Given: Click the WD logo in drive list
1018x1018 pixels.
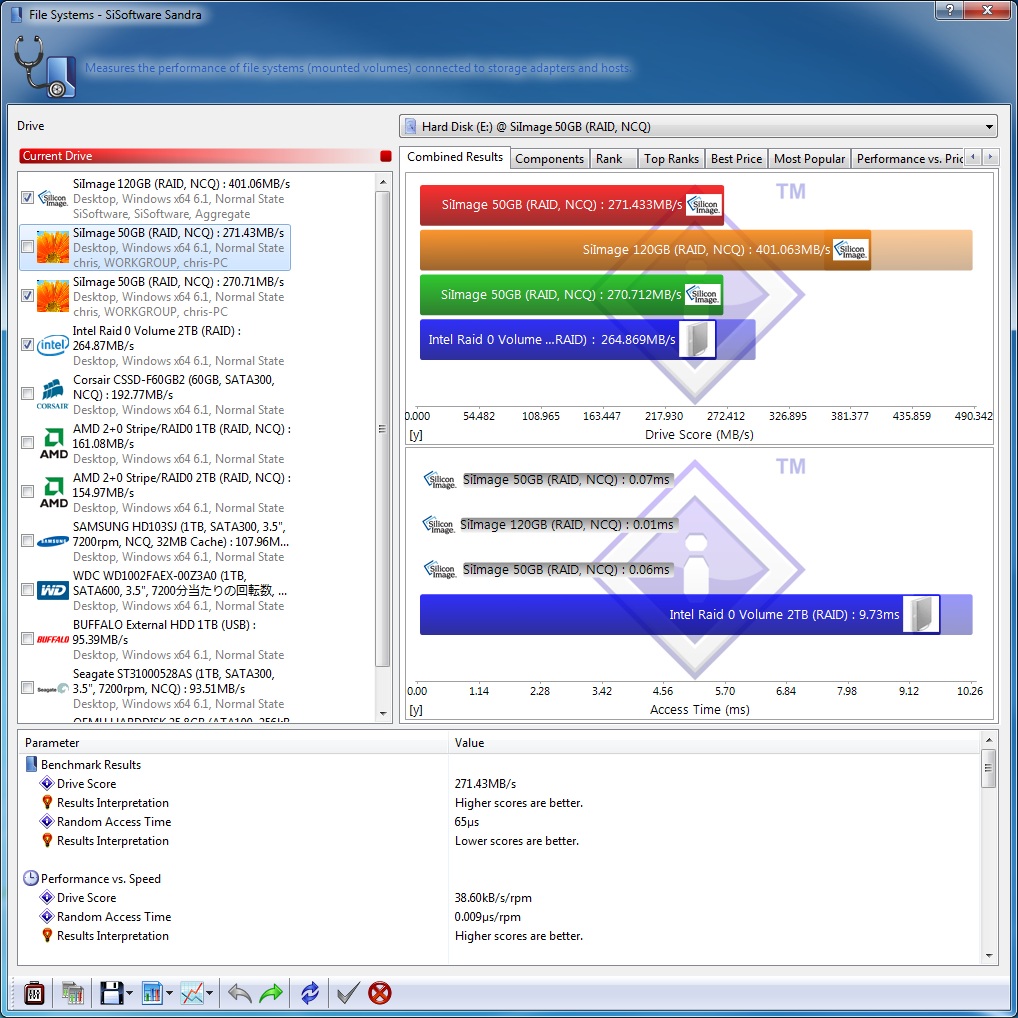Looking at the screenshot, I should (x=53, y=590).
